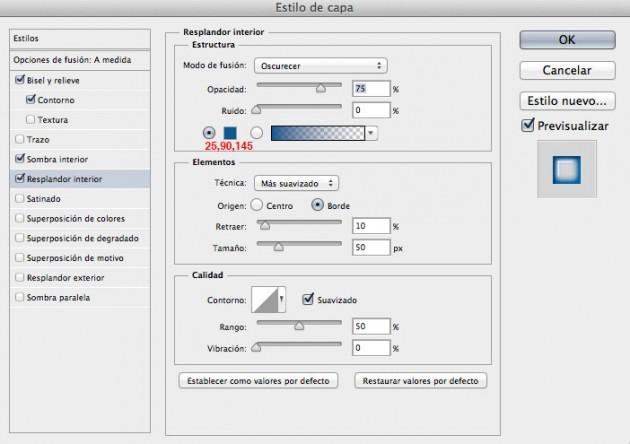Uncheck the Resplandor interior checkbox

point(20,178)
